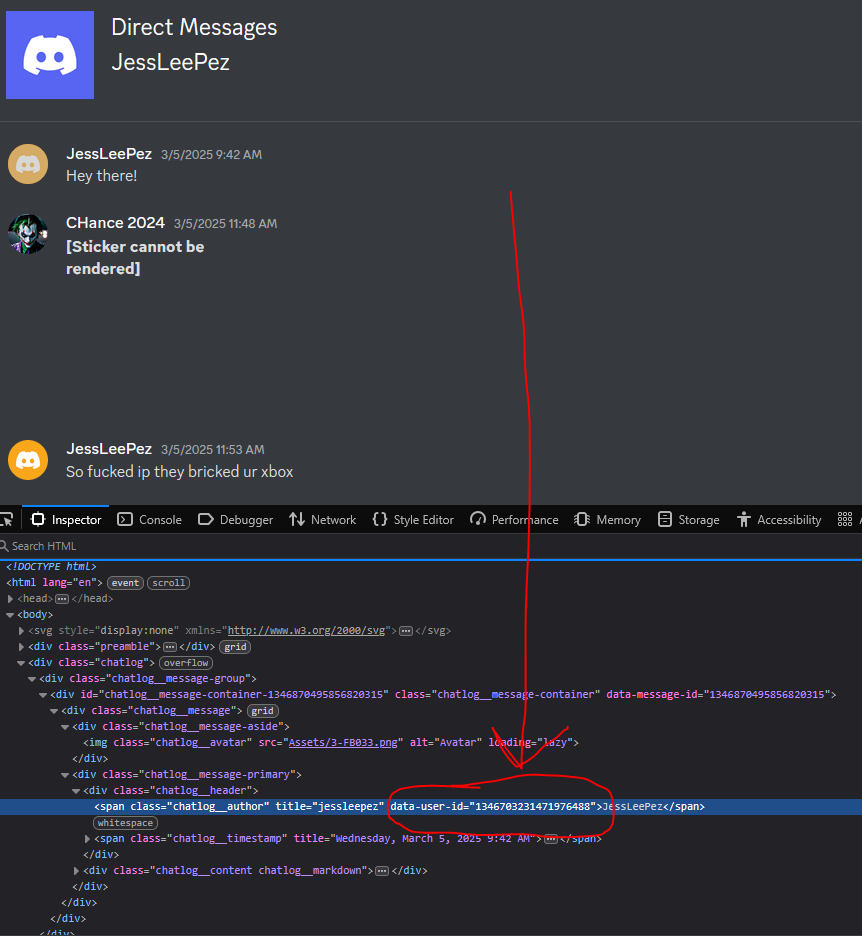Click the ellipsis button inside the head node
Image resolution: width=862 pixels, height=936 pixels.
point(62,599)
